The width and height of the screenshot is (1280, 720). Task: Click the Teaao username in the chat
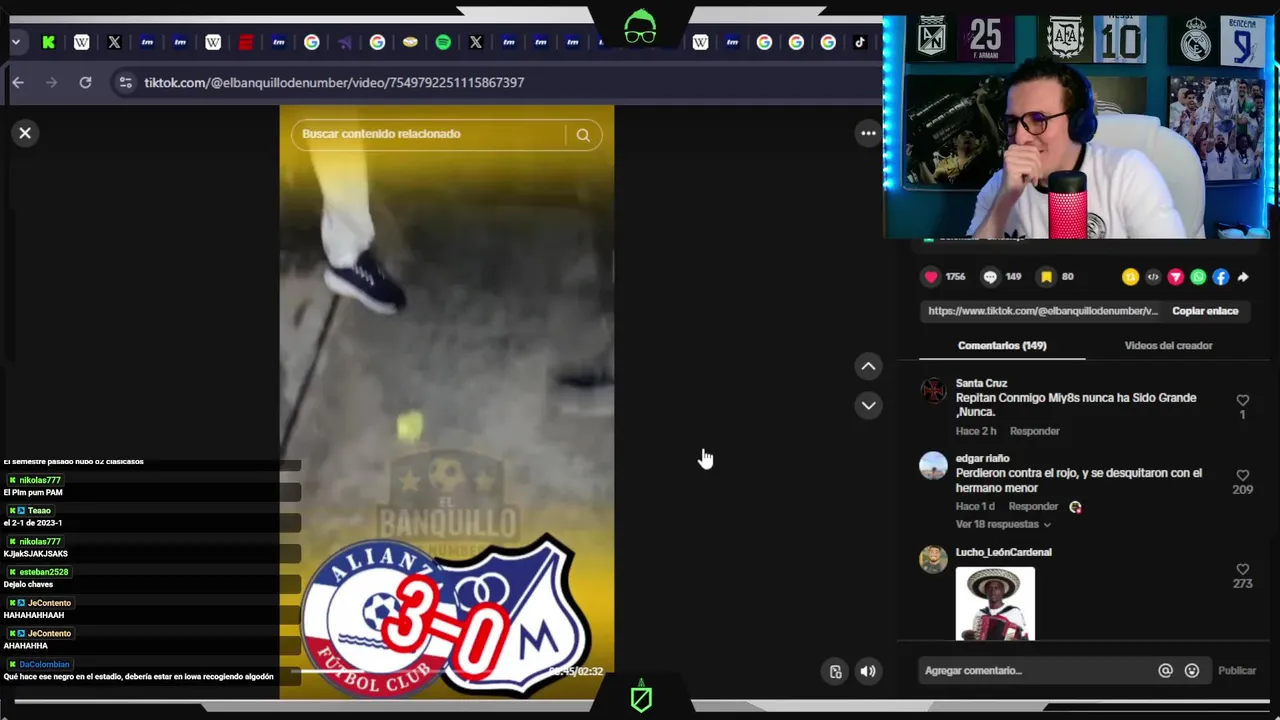click(x=39, y=511)
